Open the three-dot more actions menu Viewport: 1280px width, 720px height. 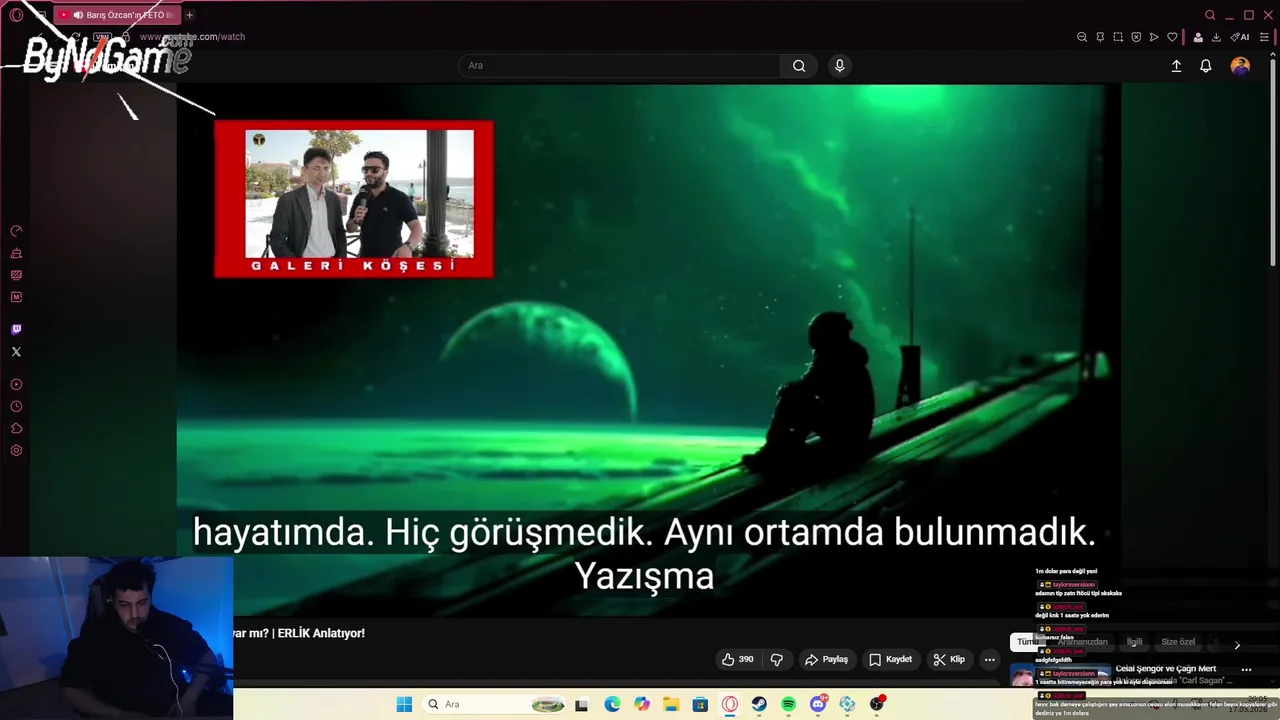pyautogui.click(x=989, y=659)
